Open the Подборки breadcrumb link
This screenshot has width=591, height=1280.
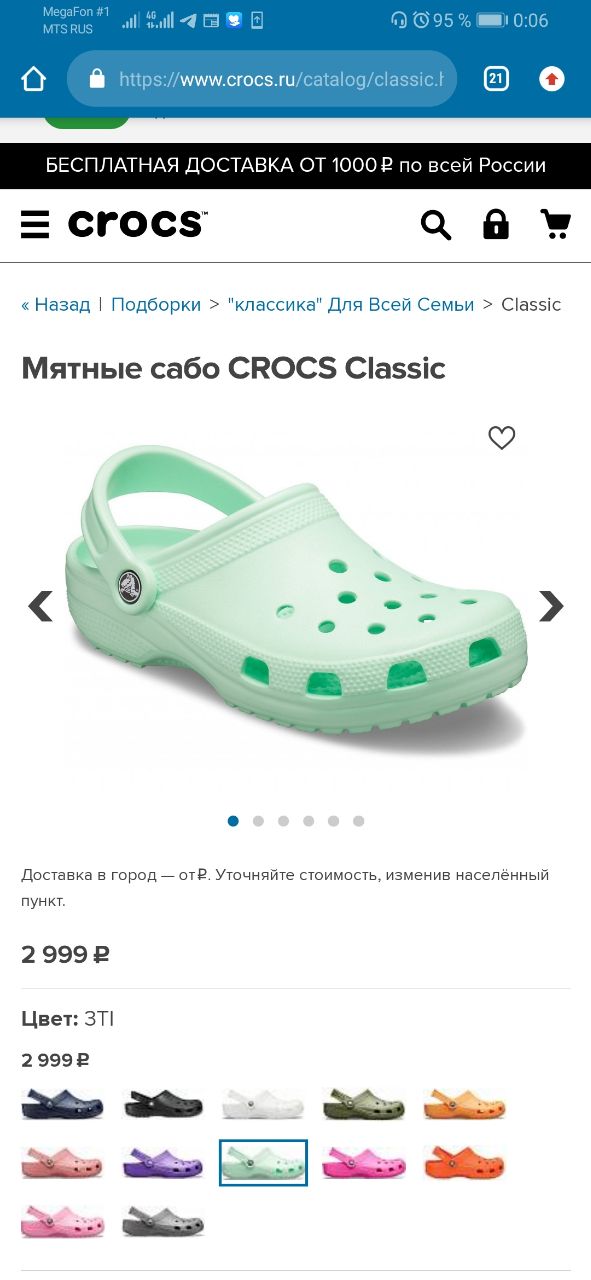tap(156, 304)
